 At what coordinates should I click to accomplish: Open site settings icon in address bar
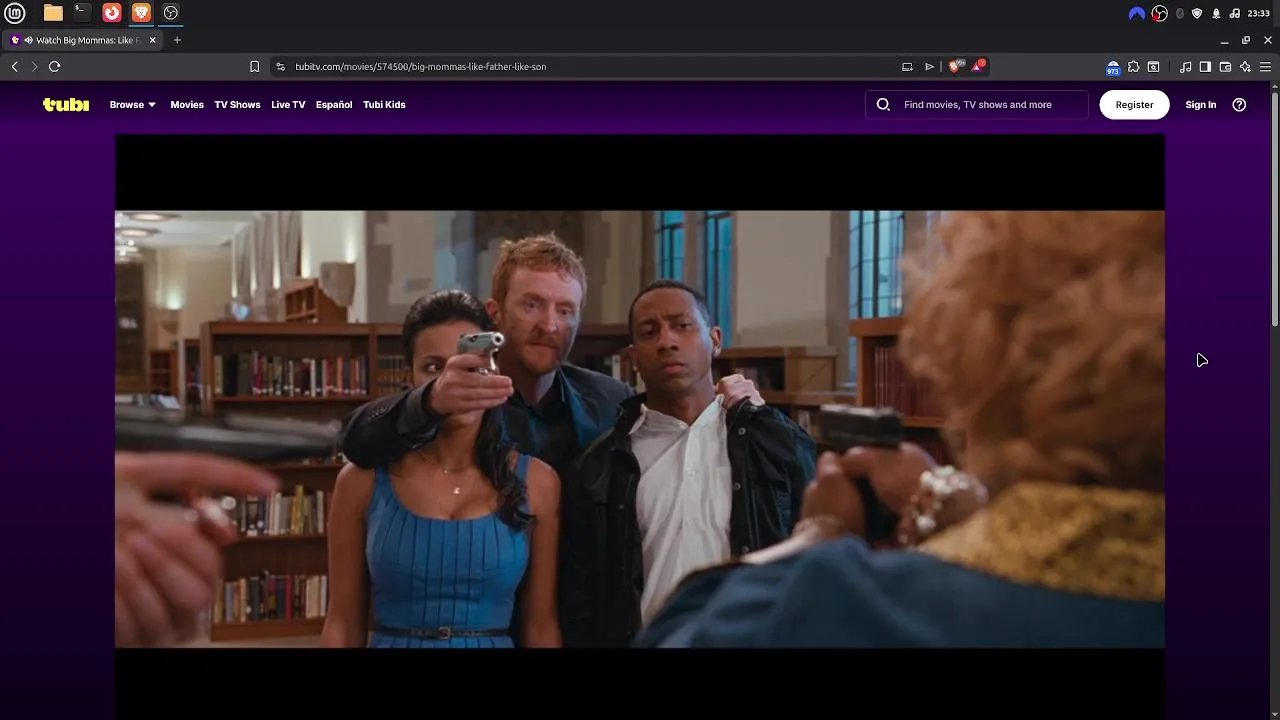pos(281,66)
